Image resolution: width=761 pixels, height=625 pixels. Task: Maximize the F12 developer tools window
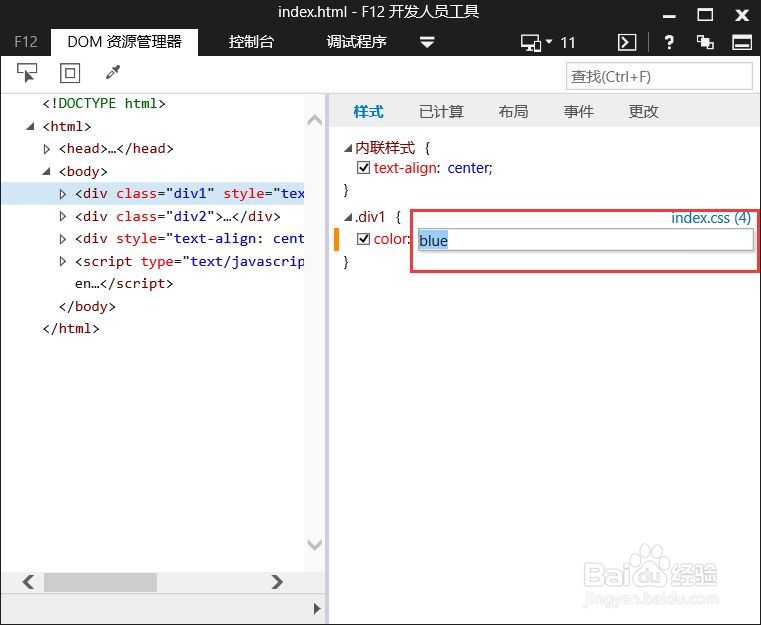pyautogui.click(x=705, y=15)
